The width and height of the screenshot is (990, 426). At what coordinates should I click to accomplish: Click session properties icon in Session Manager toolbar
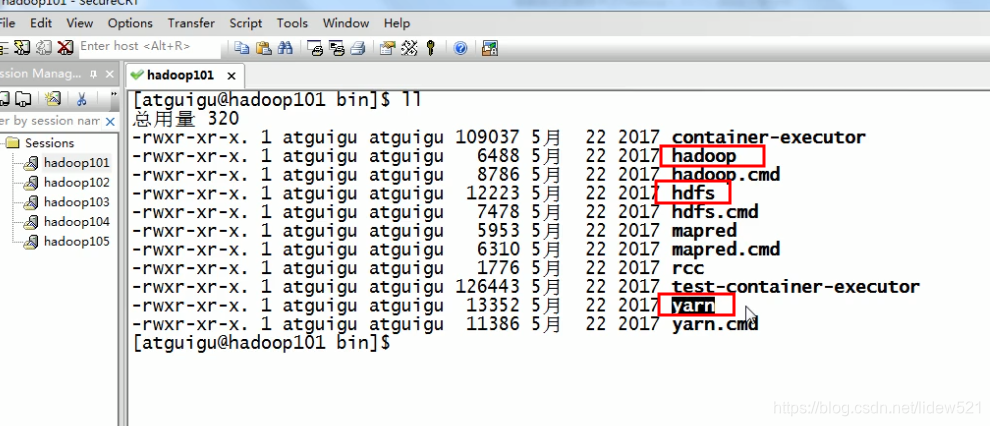coord(54,99)
